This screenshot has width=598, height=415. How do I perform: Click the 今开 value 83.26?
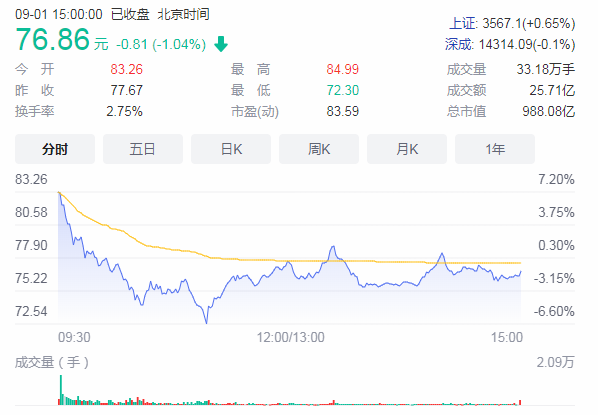tap(127, 69)
